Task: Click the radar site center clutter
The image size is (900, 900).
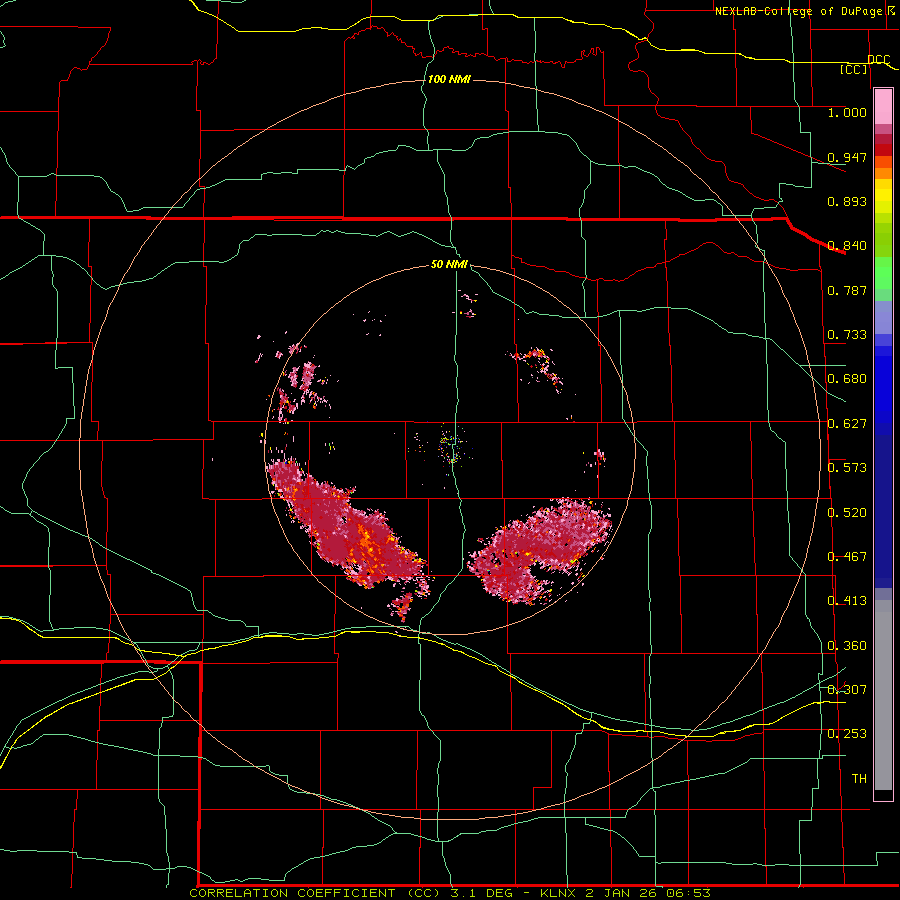Action: tap(451, 447)
